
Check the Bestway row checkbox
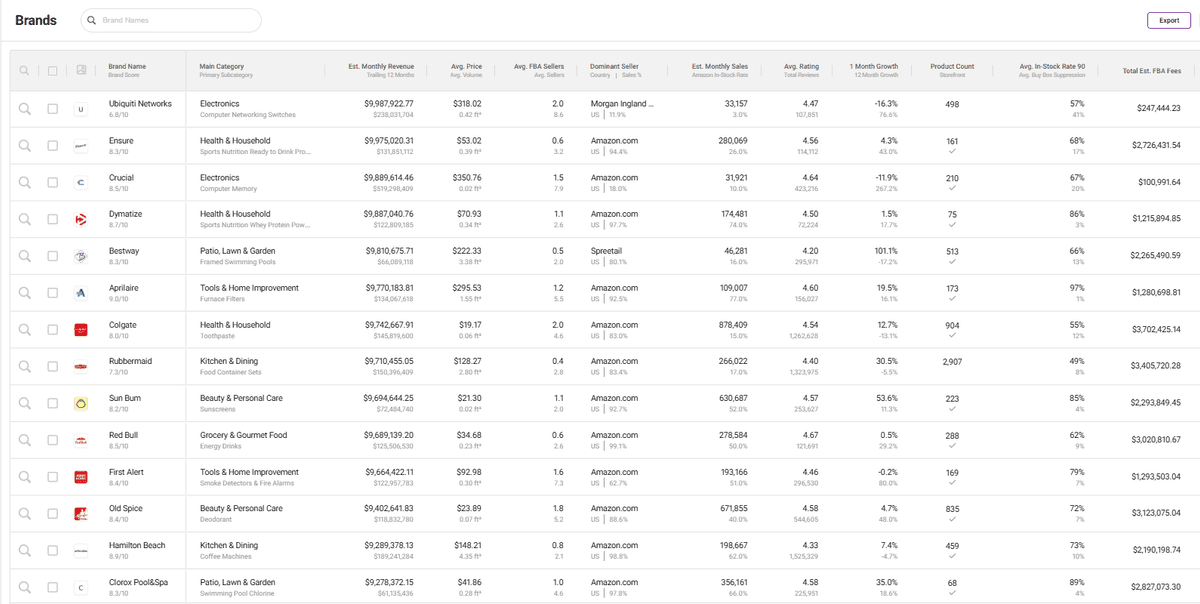pos(52,256)
